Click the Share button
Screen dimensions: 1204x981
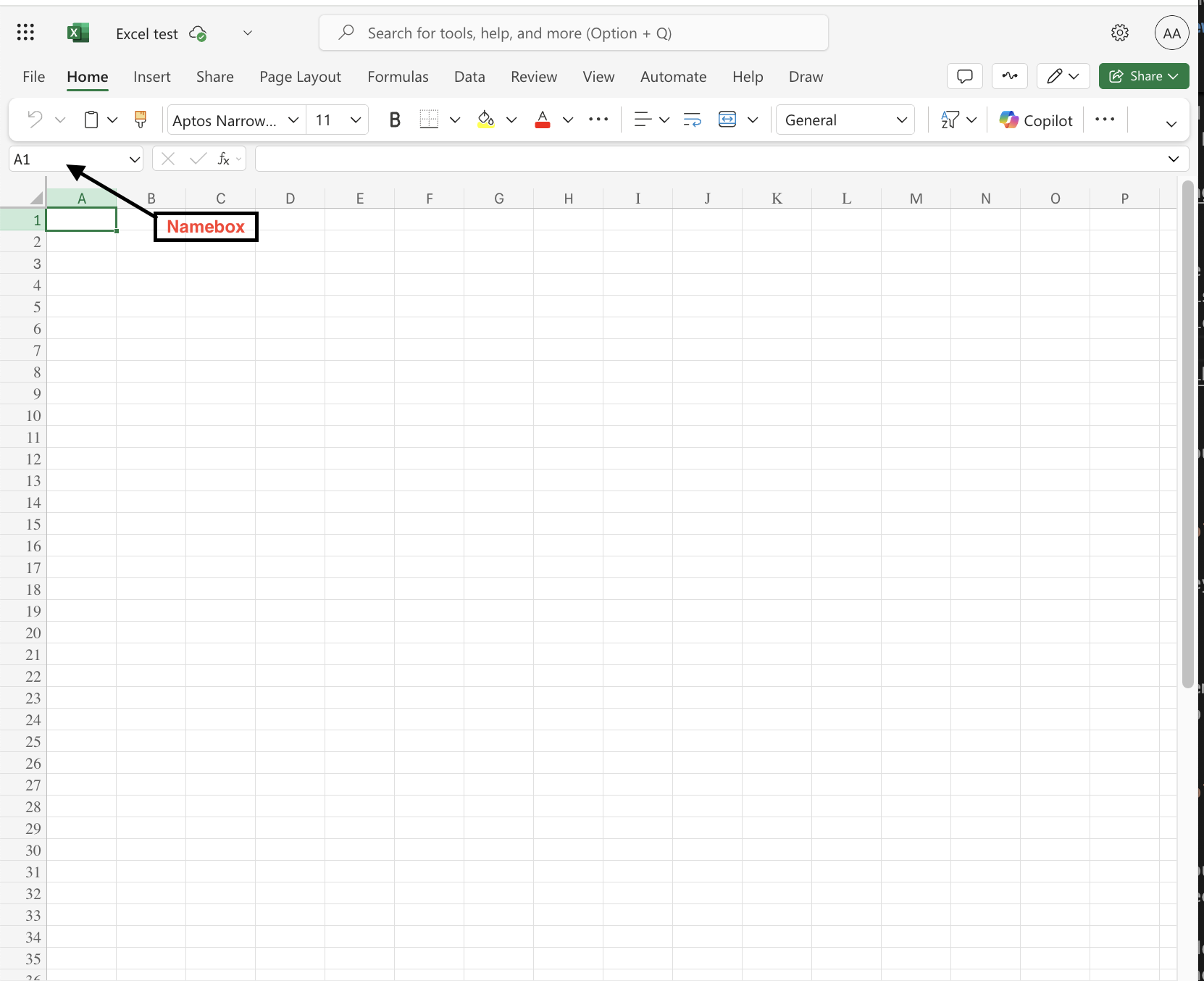point(1142,76)
